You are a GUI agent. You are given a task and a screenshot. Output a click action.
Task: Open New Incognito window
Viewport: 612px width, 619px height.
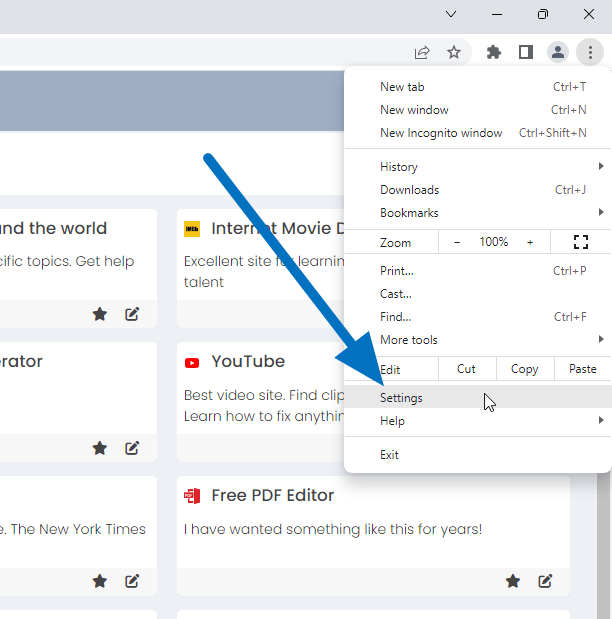[478, 133]
